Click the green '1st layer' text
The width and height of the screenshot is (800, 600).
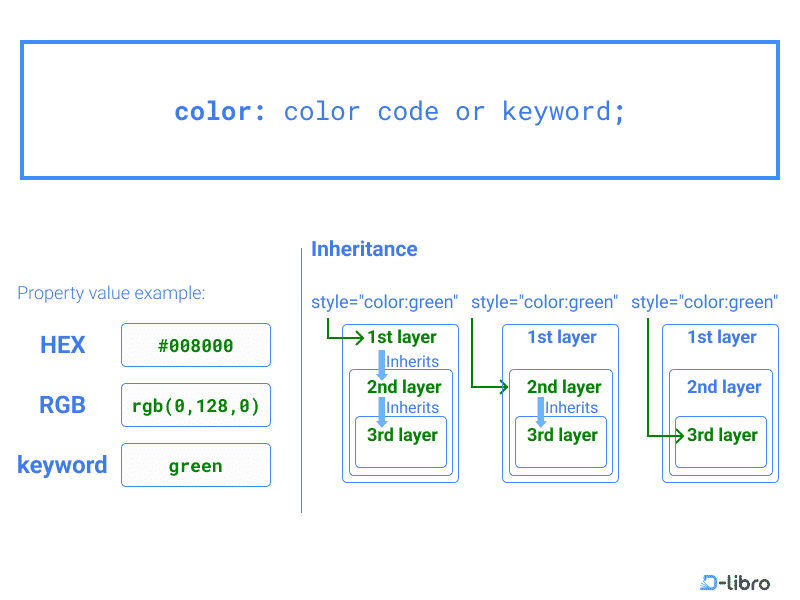pyautogui.click(x=402, y=337)
